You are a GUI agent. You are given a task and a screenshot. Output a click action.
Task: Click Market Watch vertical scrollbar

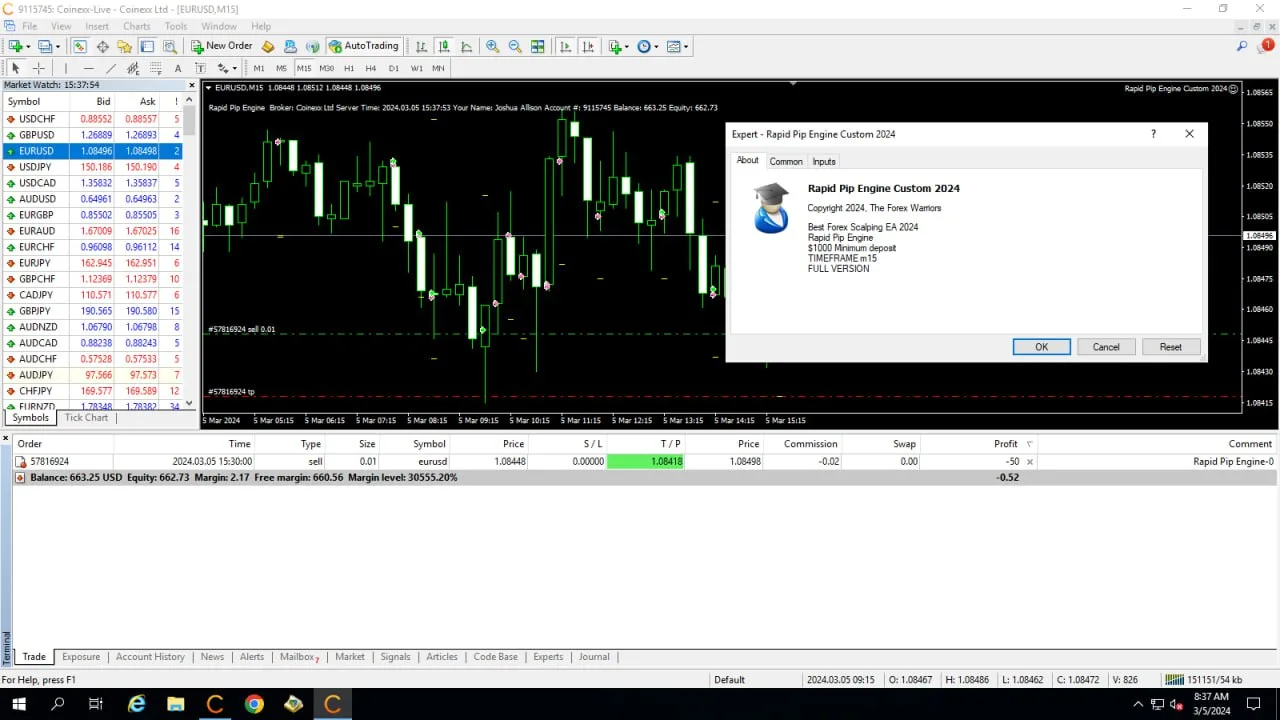pos(191,251)
